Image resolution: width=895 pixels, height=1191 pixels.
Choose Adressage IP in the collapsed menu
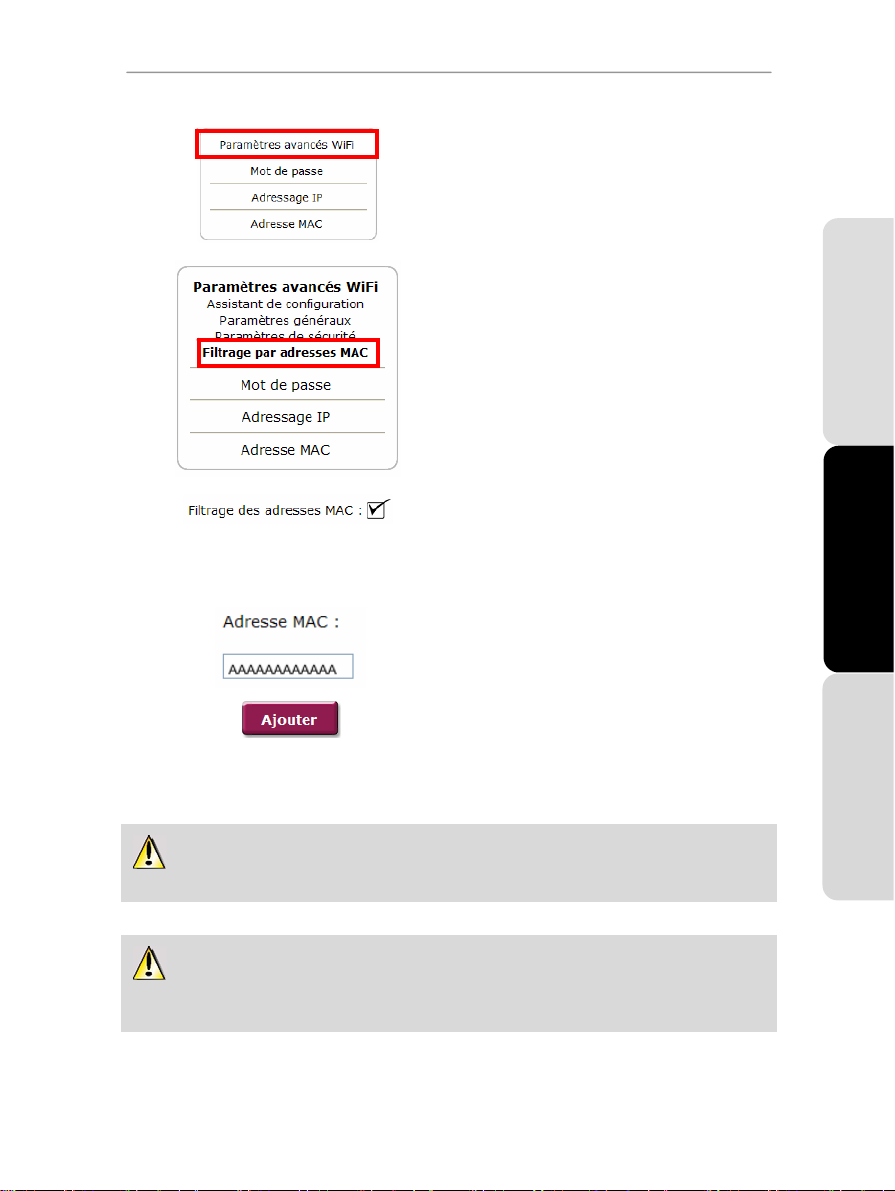(x=286, y=197)
